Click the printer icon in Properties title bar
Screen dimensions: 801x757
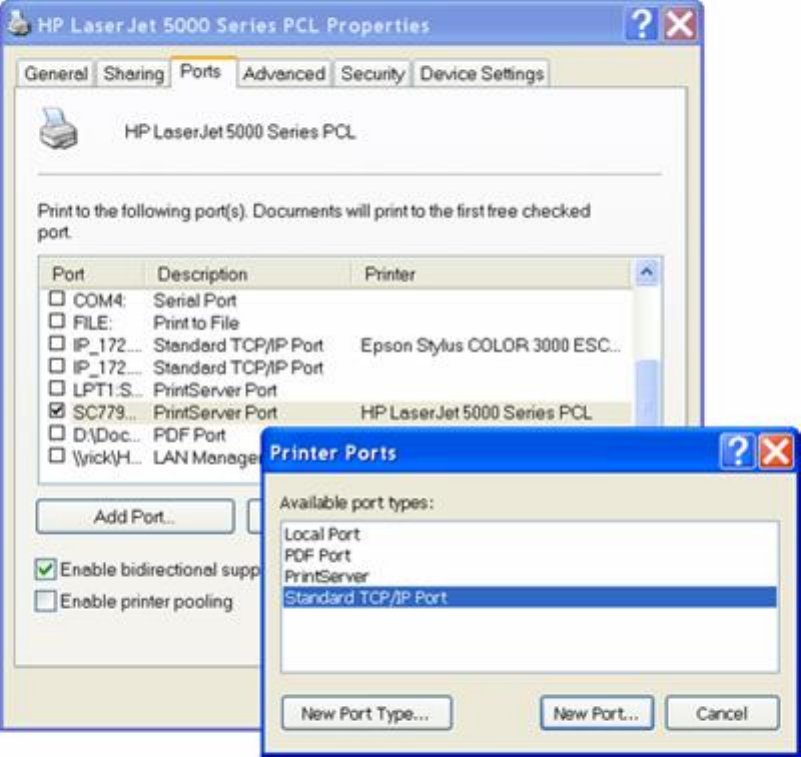click(19, 23)
